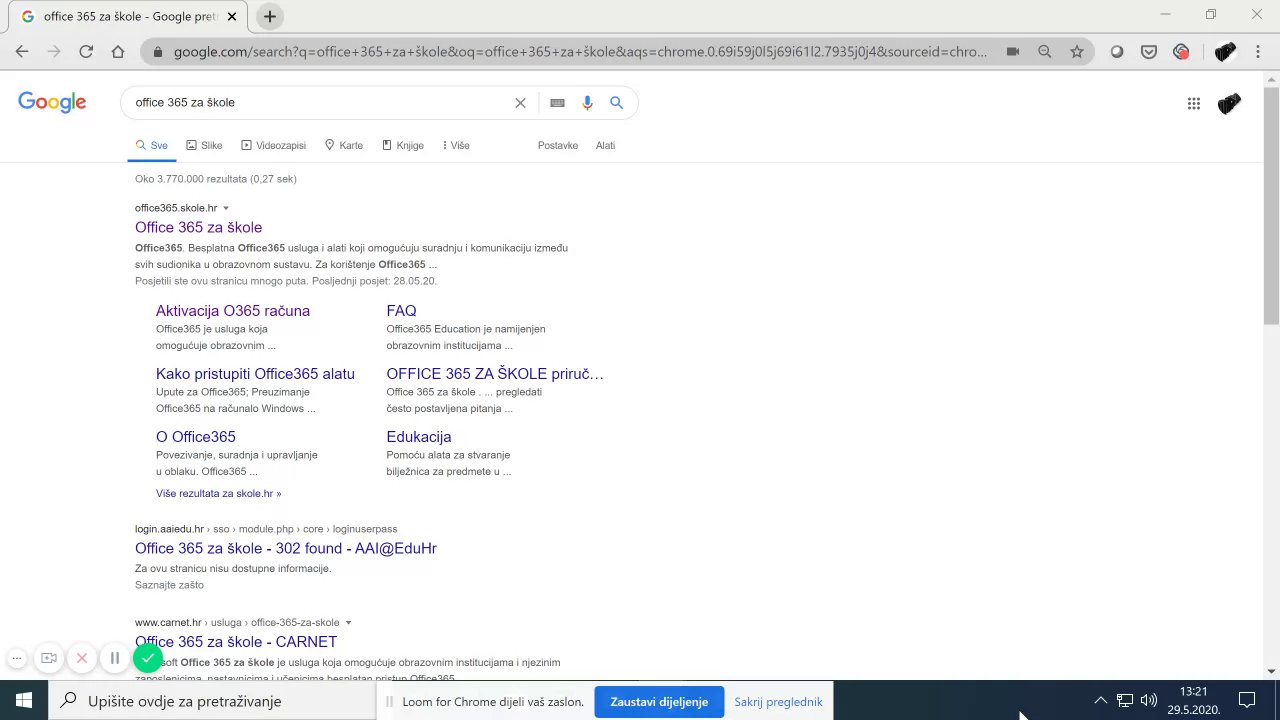Open the Aktivacija O365 računa sitelink
Screen dimensions: 1280x720
click(233, 311)
